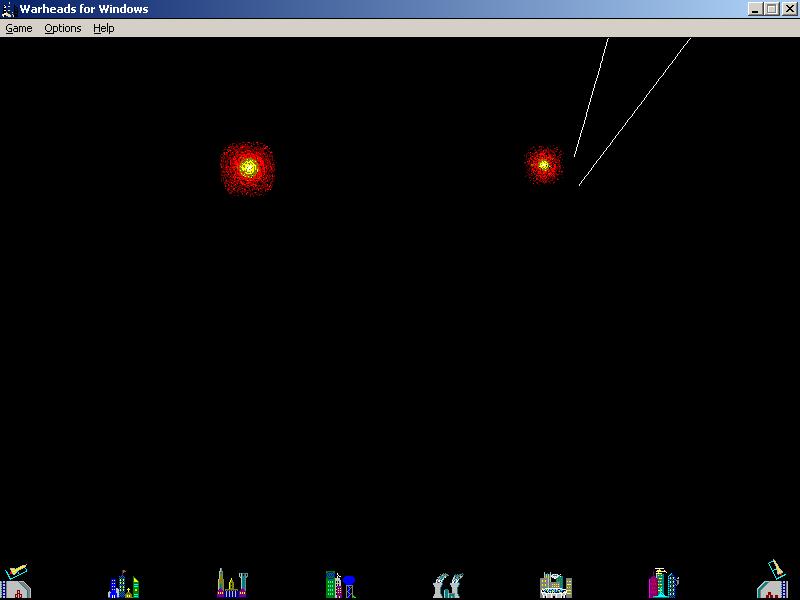The image size is (800, 600).
Task: Click the magenta and cyan tower city
Action: [664, 583]
